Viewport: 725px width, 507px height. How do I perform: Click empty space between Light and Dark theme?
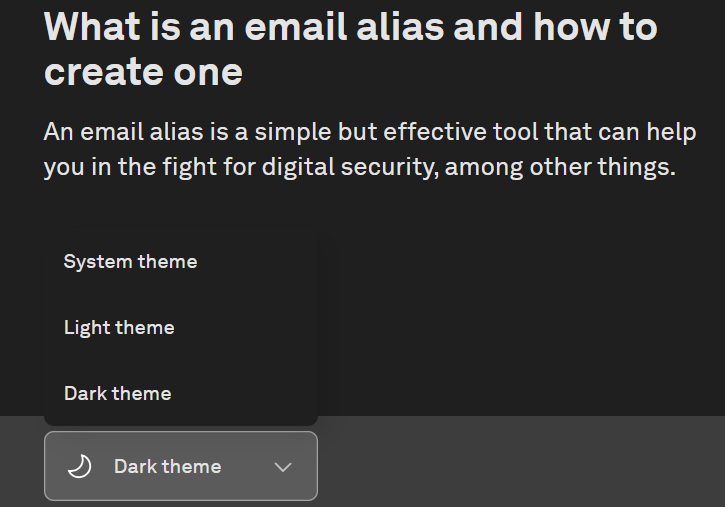[x=181, y=360]
